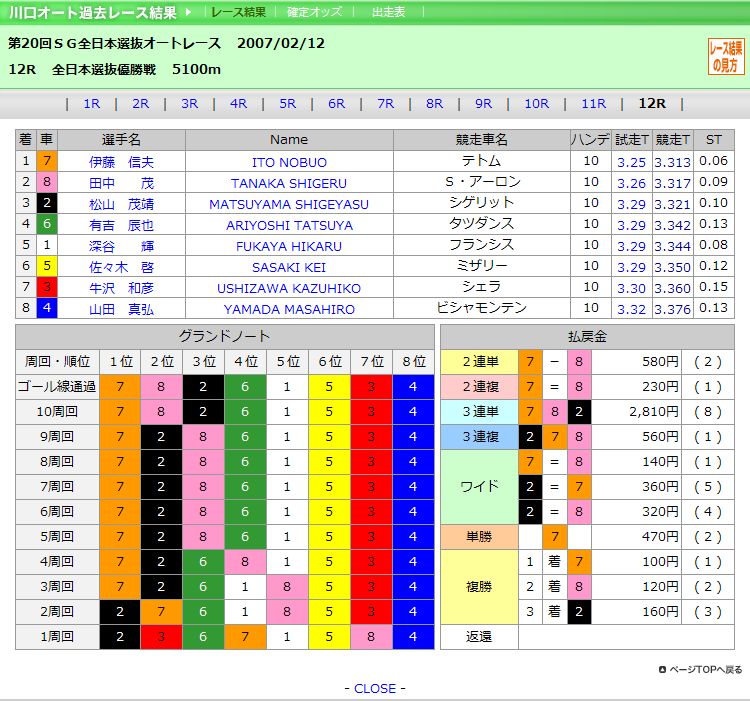Open rider 伊藤 信夫 profile link

pyautogui.click(x=121, y=162)
